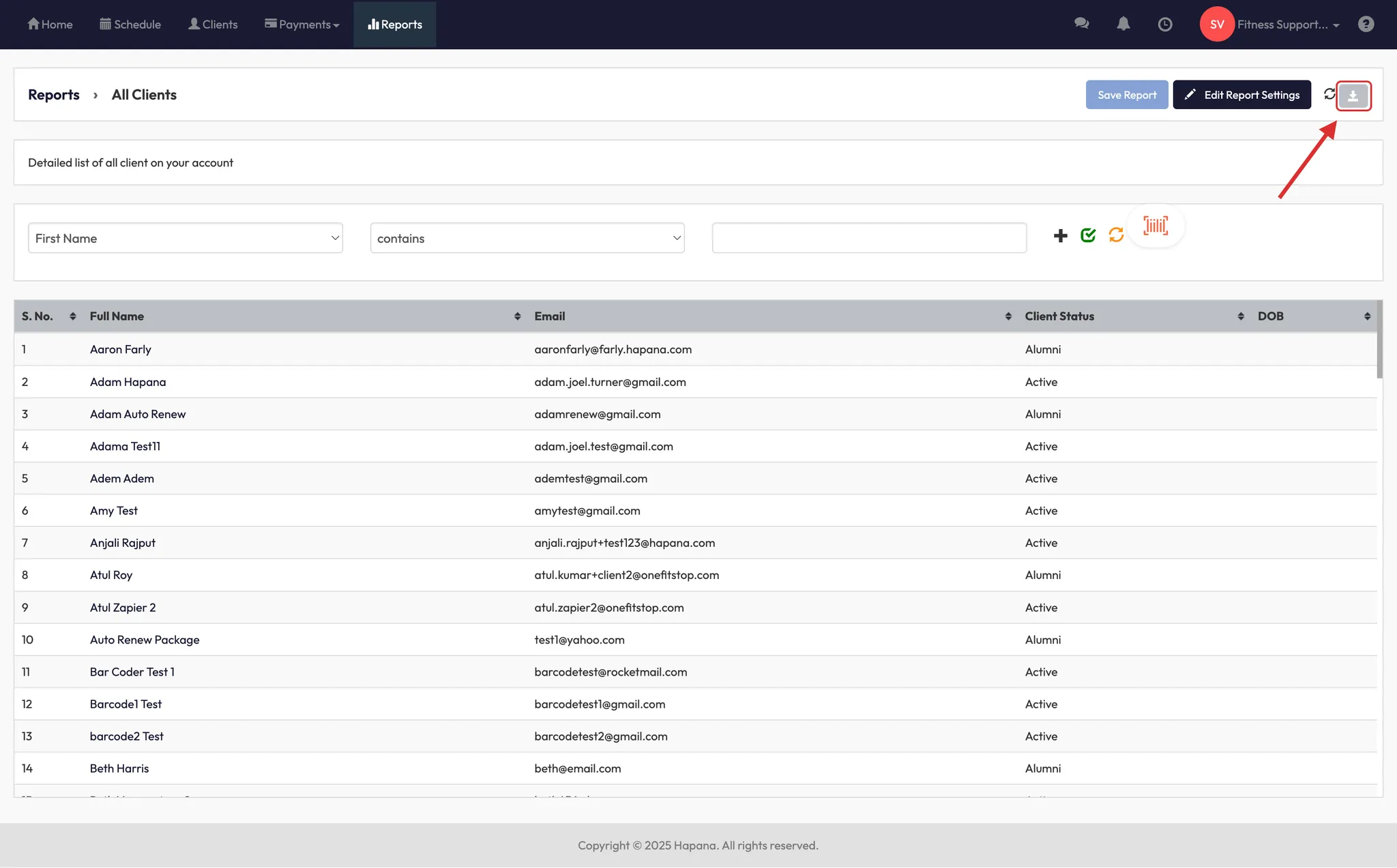Click the clock history icon
The image size is (1397, 868).
(x=1165, y=24)
